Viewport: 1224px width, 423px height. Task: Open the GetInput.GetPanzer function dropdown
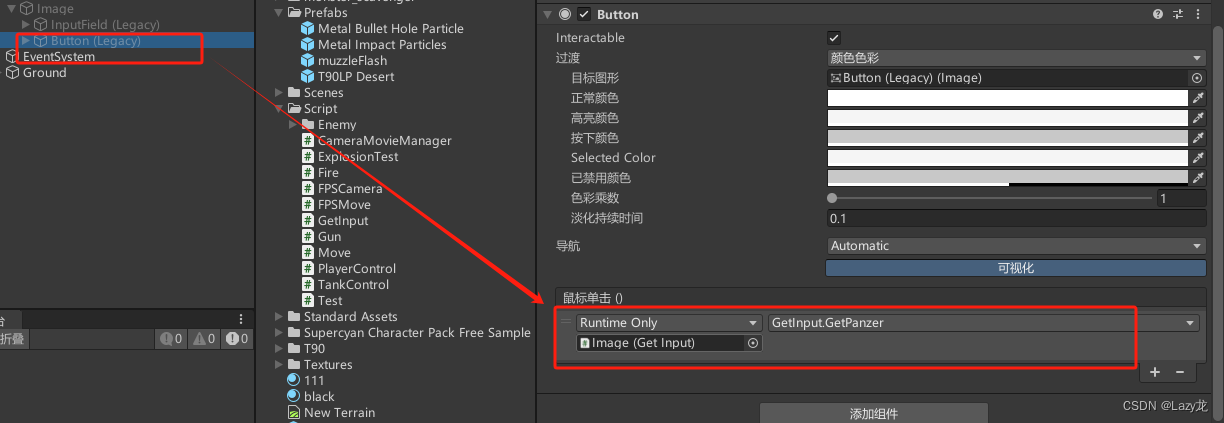coord(983,323)
